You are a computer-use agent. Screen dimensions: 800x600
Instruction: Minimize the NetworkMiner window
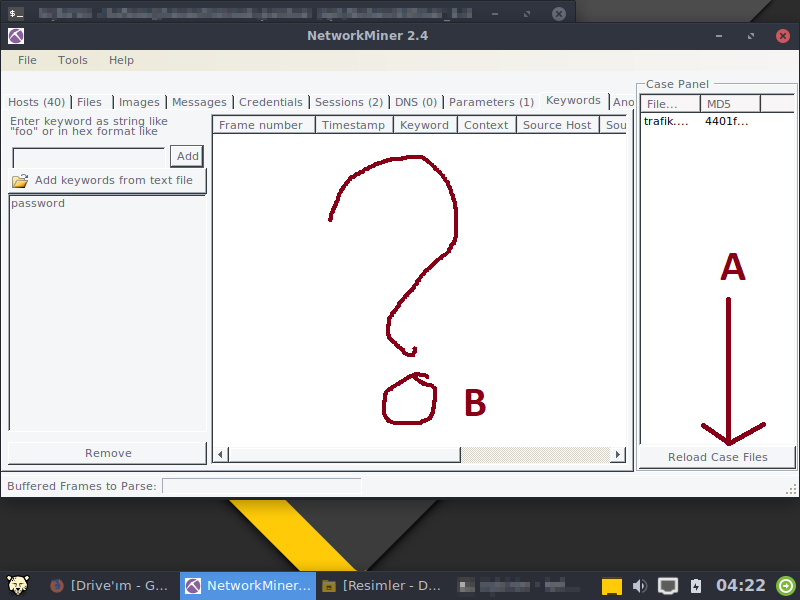pos(719,36)
